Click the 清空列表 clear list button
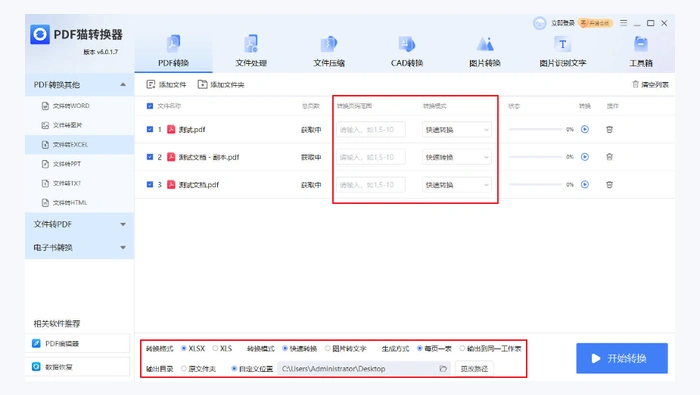 tap(650, 84)
